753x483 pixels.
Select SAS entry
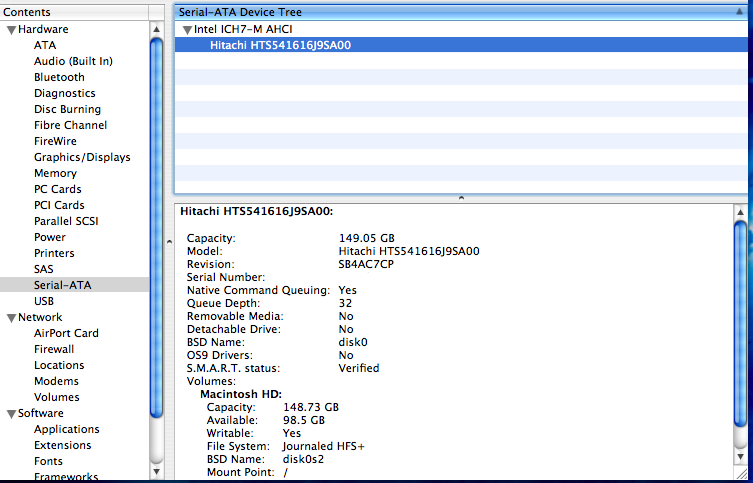[43, 269]
